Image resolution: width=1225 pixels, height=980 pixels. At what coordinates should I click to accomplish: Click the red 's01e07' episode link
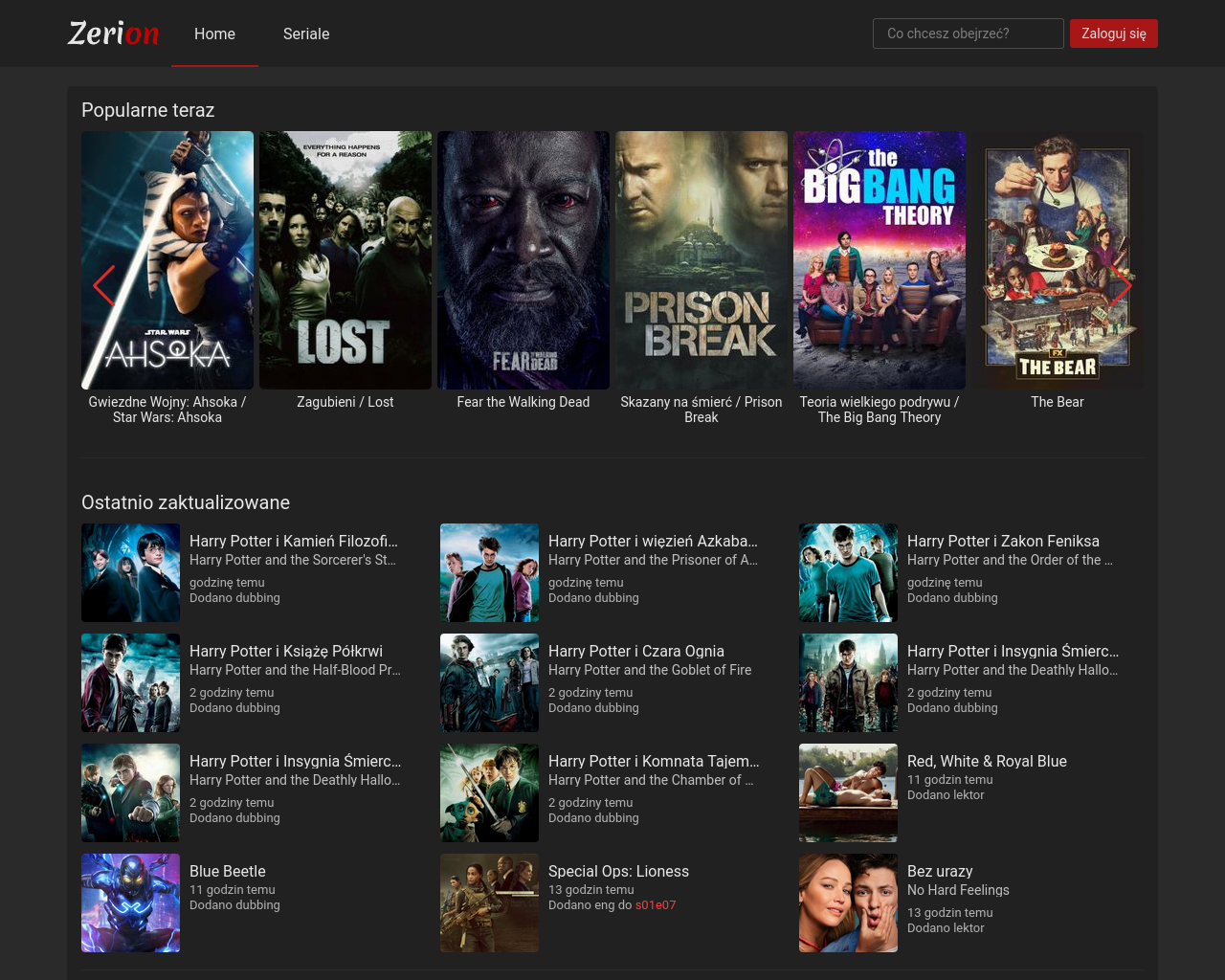point(656,904)
